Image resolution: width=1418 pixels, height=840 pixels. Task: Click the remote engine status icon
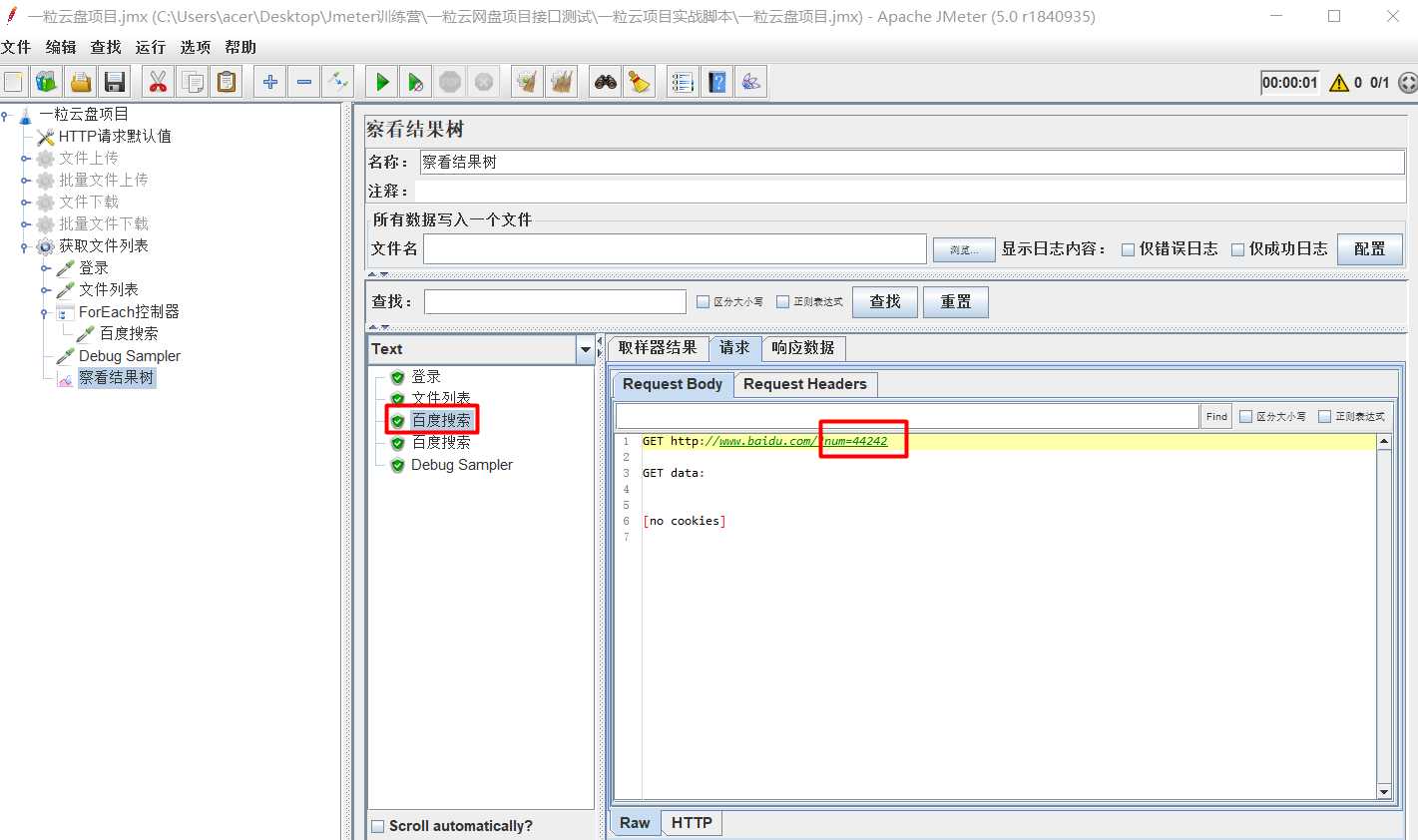[1407, 83]
